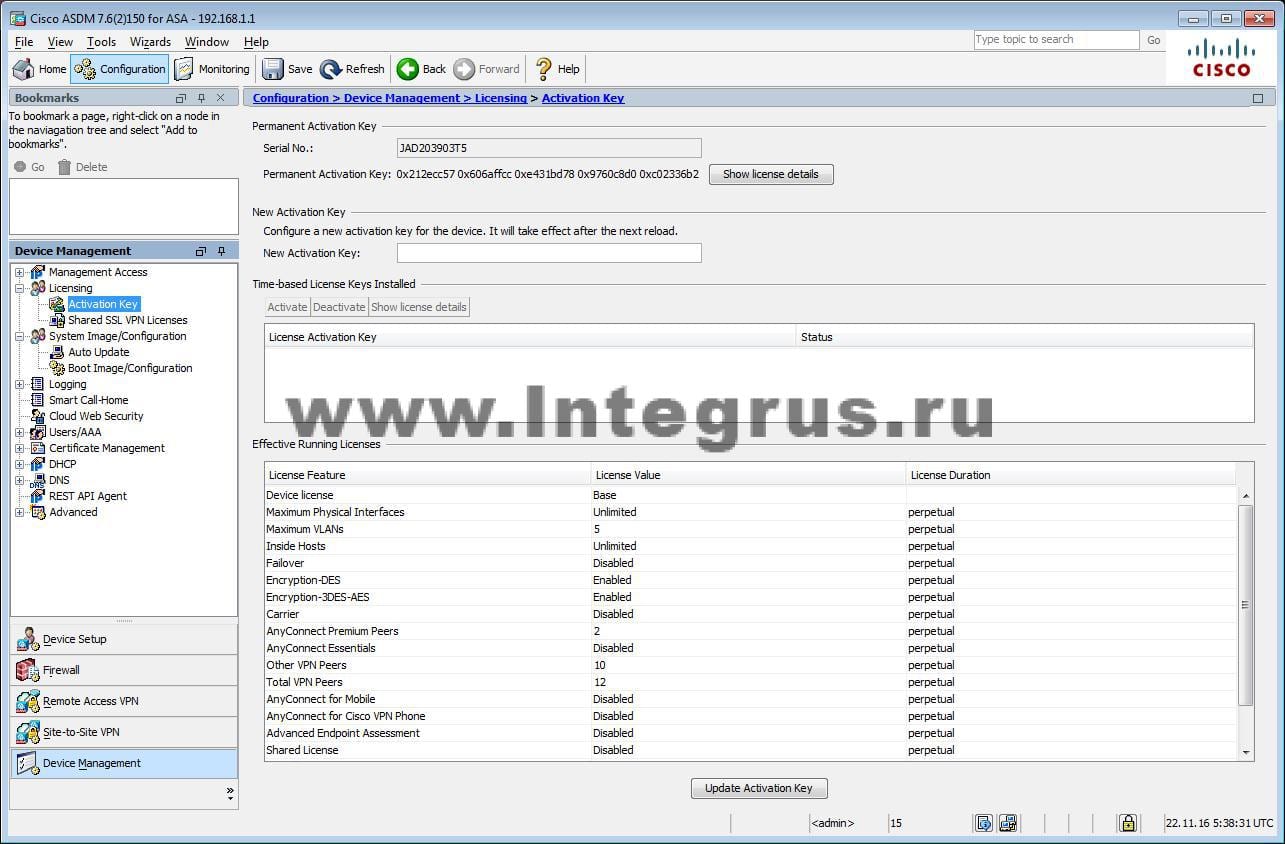1285x844 pixels.
Task: Save the configuration with the Save icon
Action: [x=287, y=69]
